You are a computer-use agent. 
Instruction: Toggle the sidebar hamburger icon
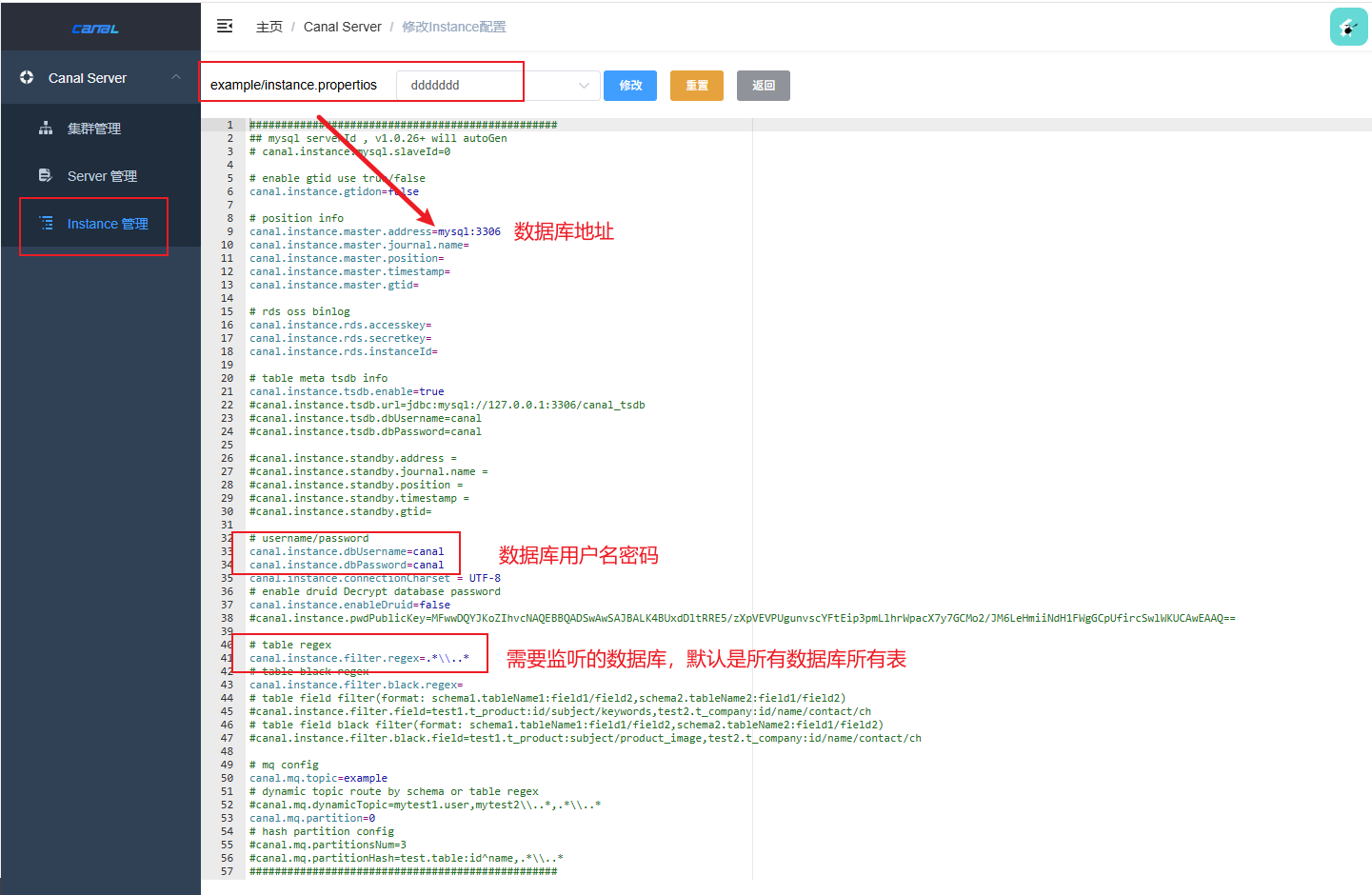[x=225, y=27]
